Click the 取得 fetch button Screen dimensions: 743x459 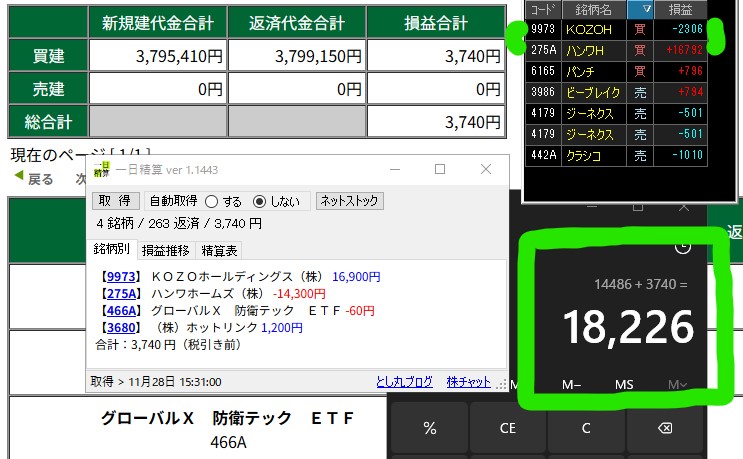[x=115, y=201]
